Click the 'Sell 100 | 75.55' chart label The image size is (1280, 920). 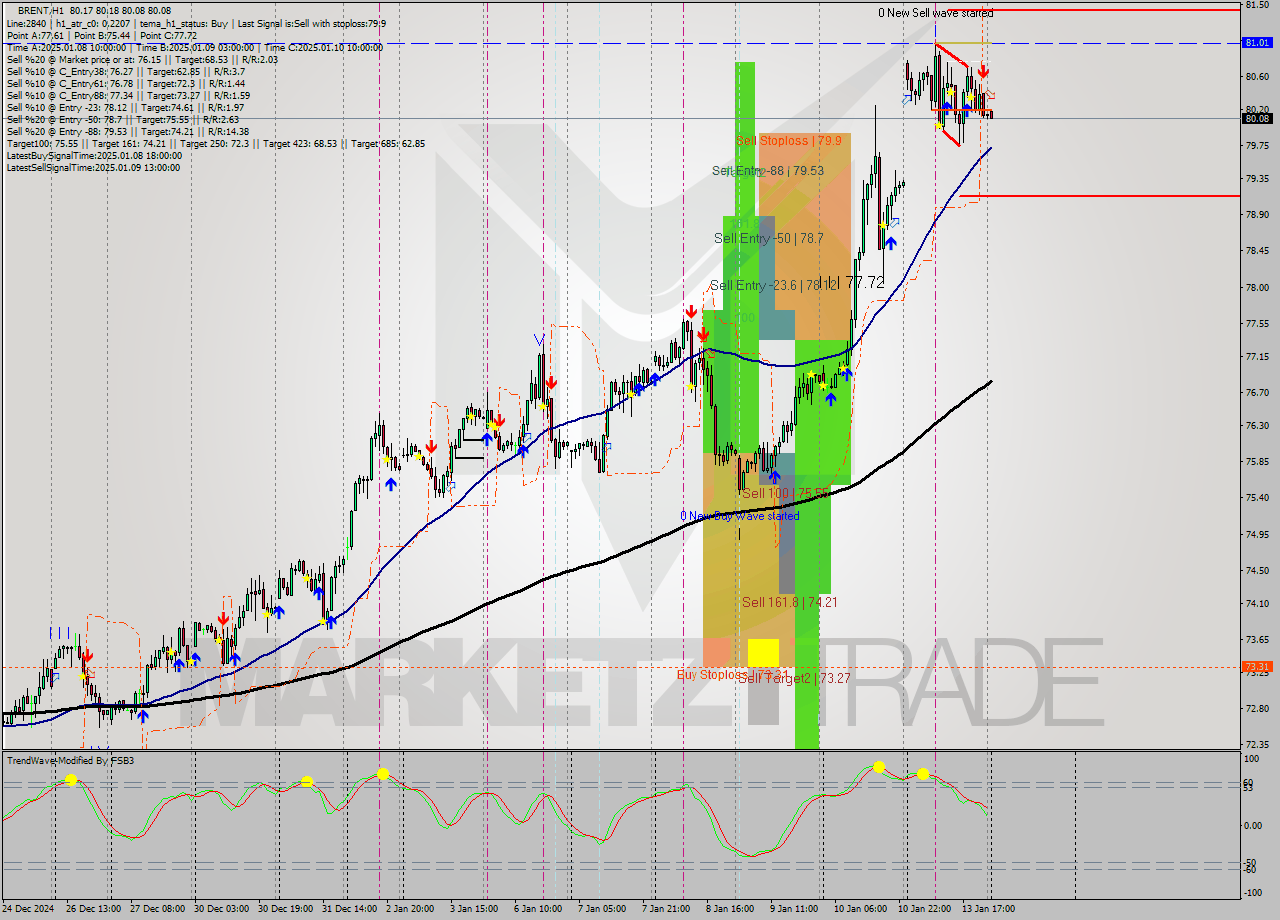(785, 493)
